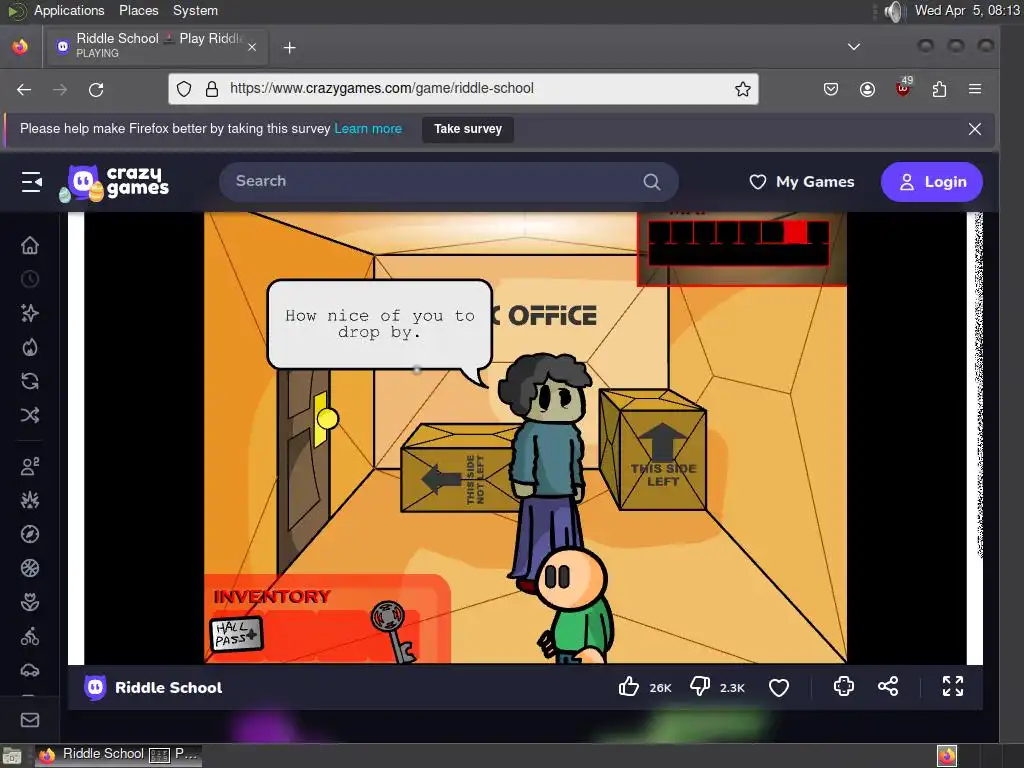This screenshot has width=1024, height=768.
Task: Open uBlock Origin extension icon
Action: (904, 88)
